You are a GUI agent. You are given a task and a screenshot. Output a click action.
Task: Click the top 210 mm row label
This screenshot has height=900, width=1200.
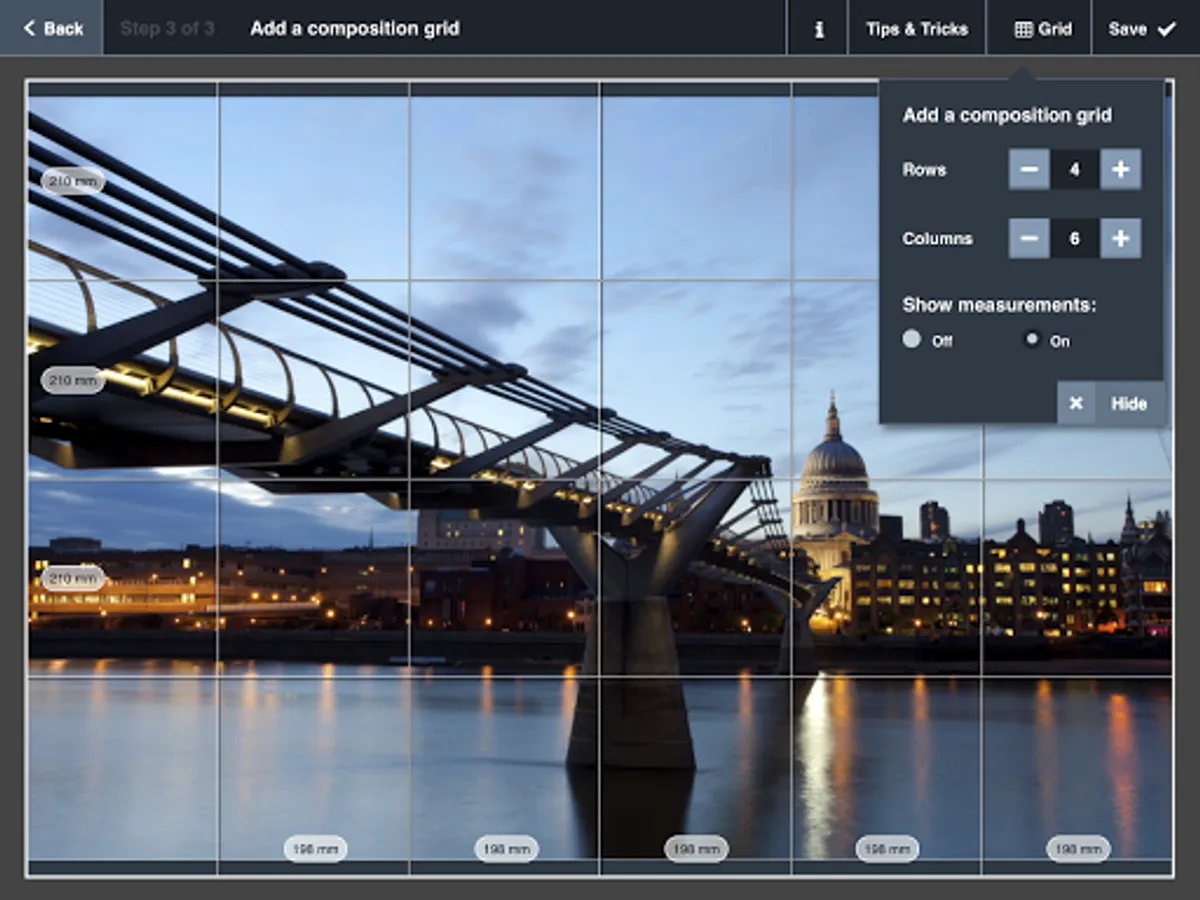[x=73, y=181]
